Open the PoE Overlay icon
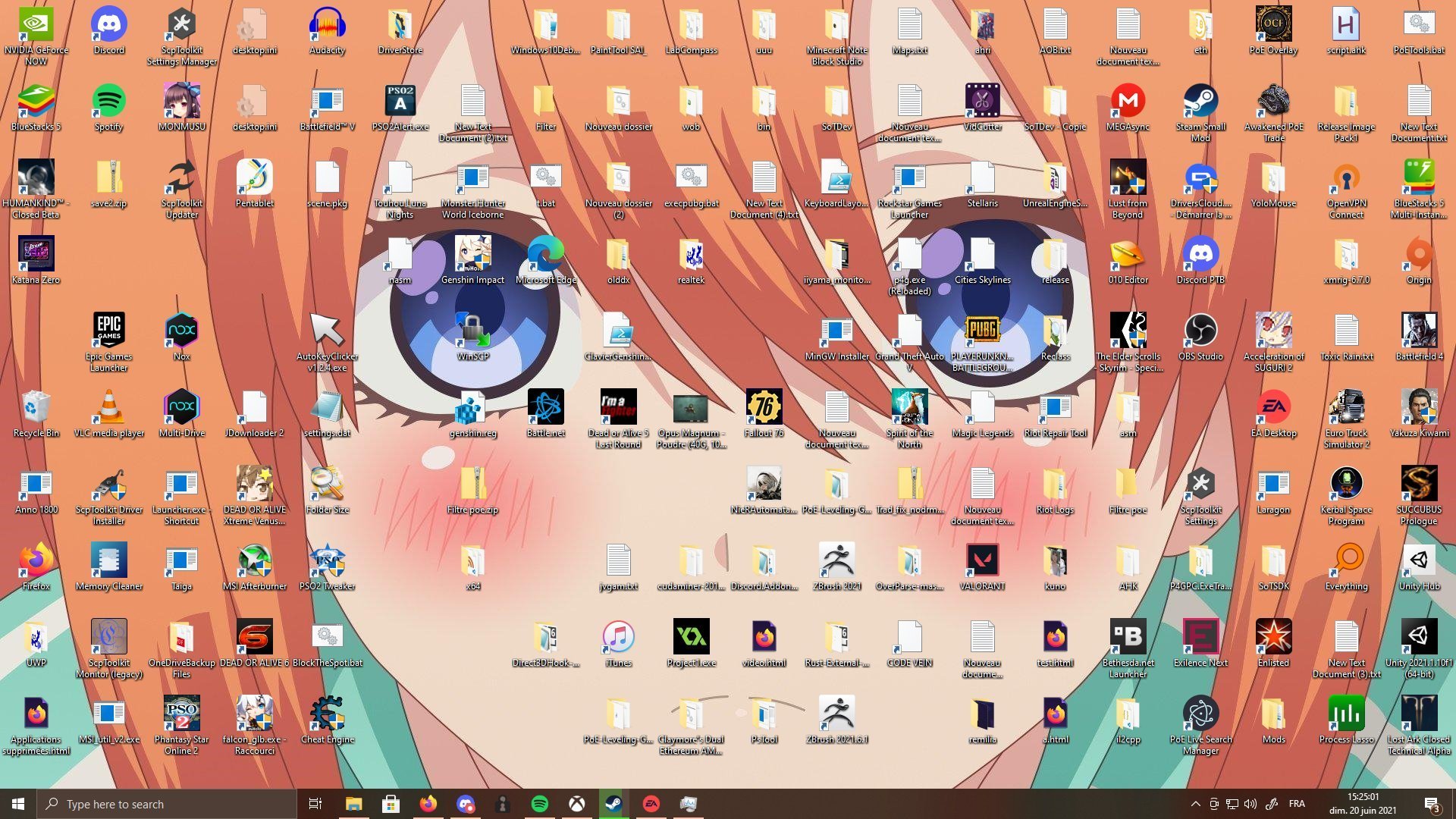1456x819 pixels. [x=1274, y=32]
